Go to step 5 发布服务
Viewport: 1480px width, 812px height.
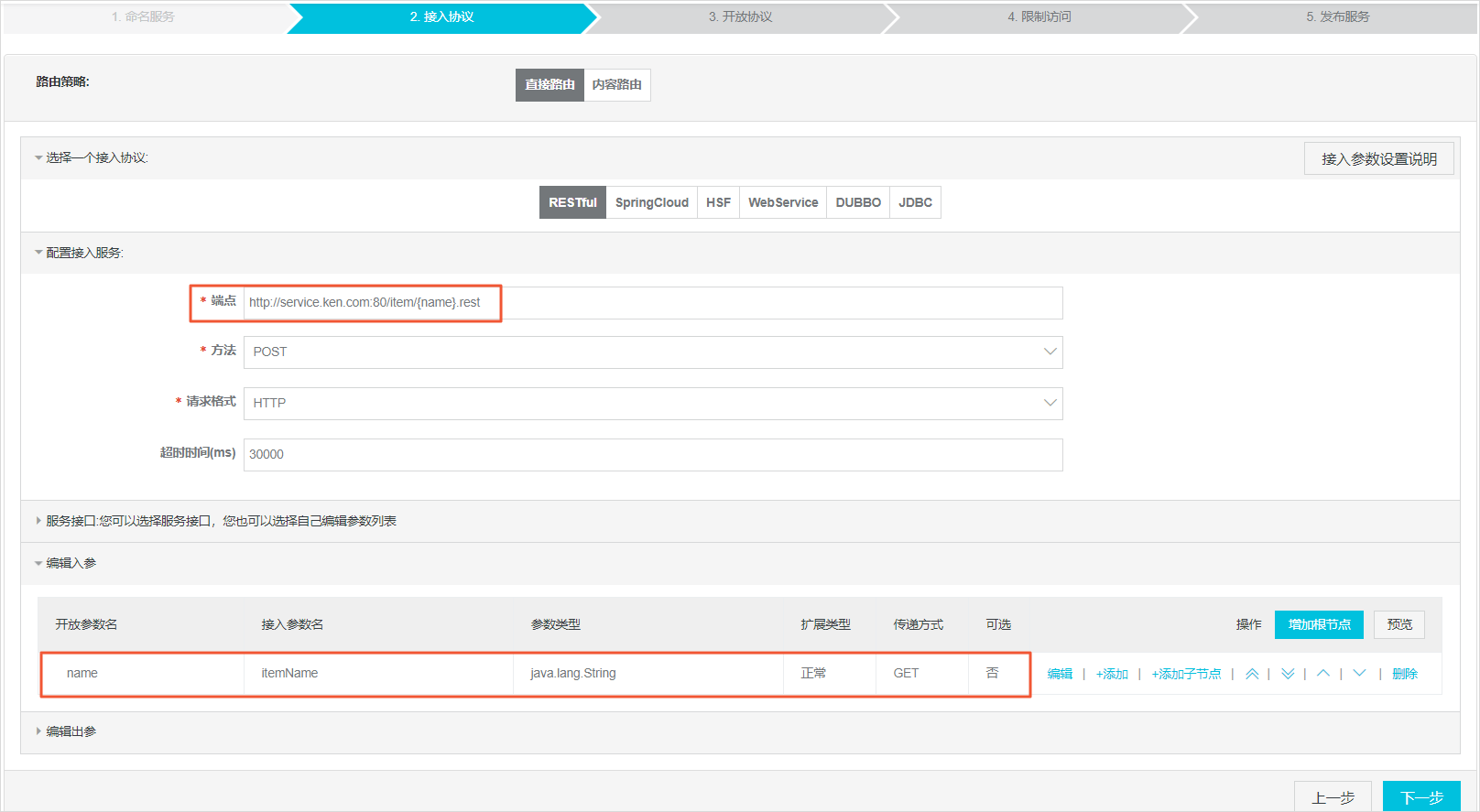tap(1337, 16)
